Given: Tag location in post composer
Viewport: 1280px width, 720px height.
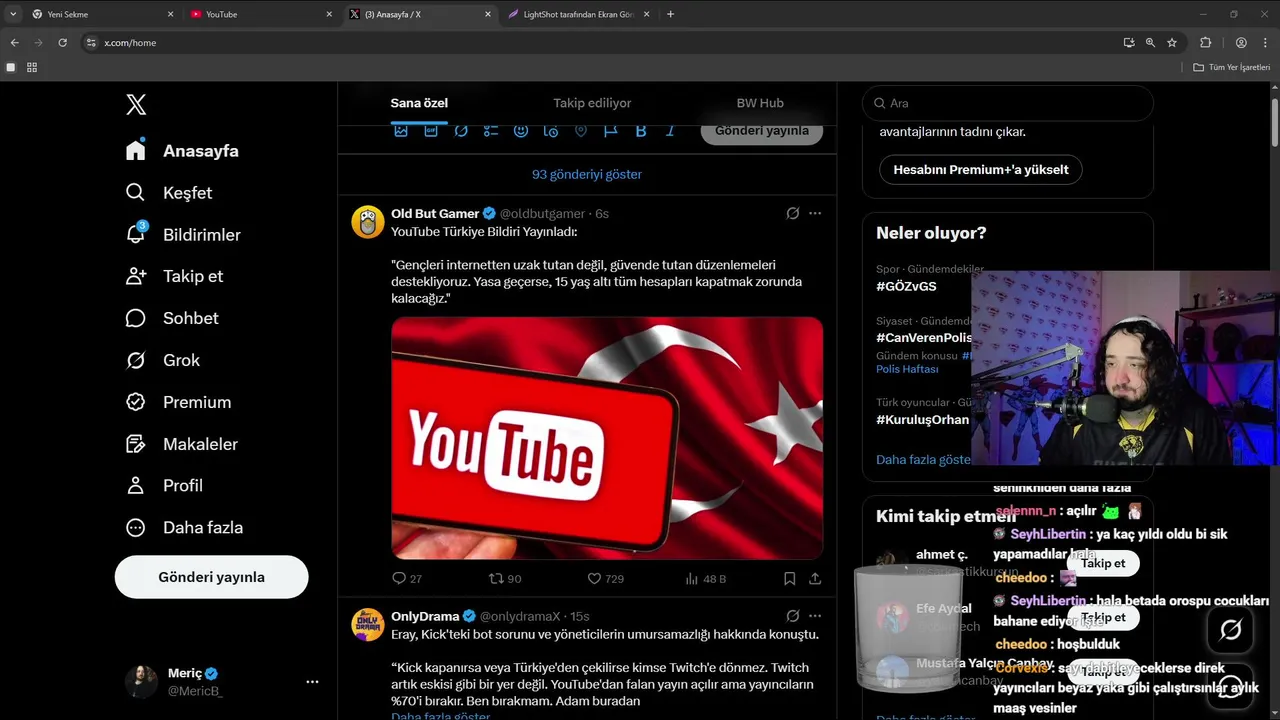Looking at the screenshot, I should (581, 131).
